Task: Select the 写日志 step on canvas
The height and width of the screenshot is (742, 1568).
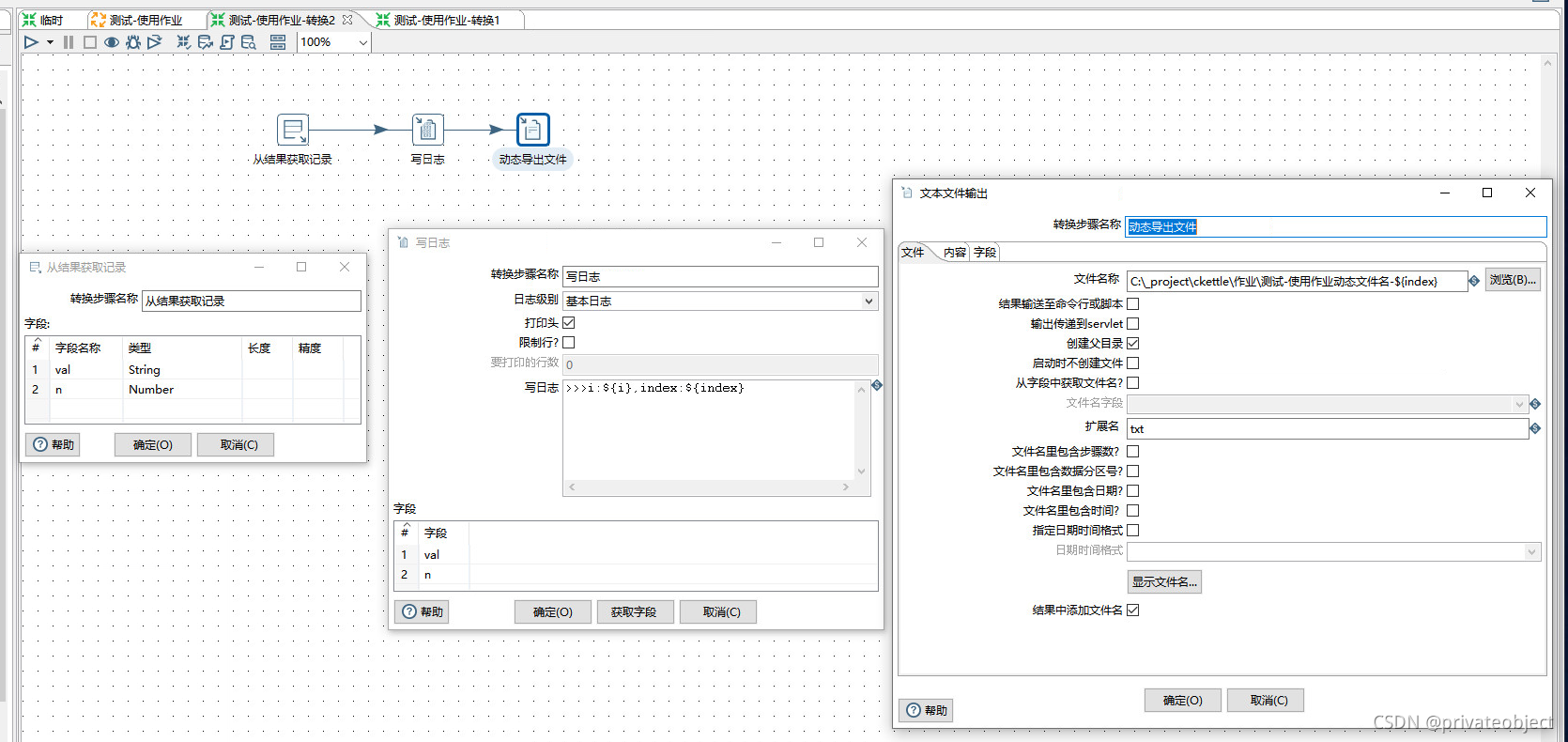Action: click(x=428, y=130)
